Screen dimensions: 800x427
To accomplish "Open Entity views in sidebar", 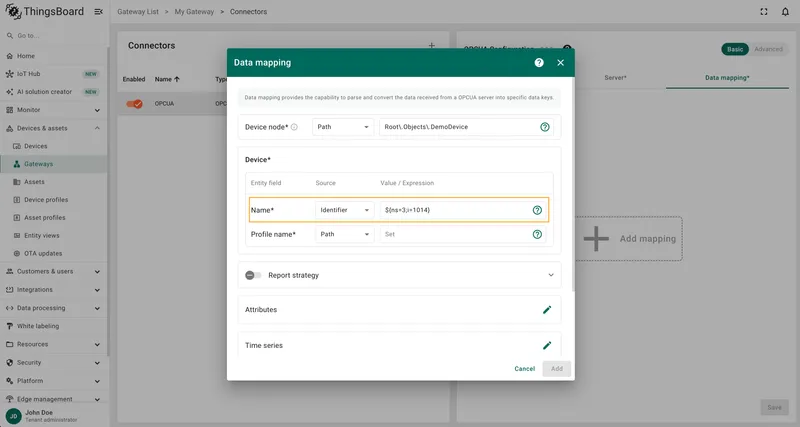I will (x=54, y=235).
